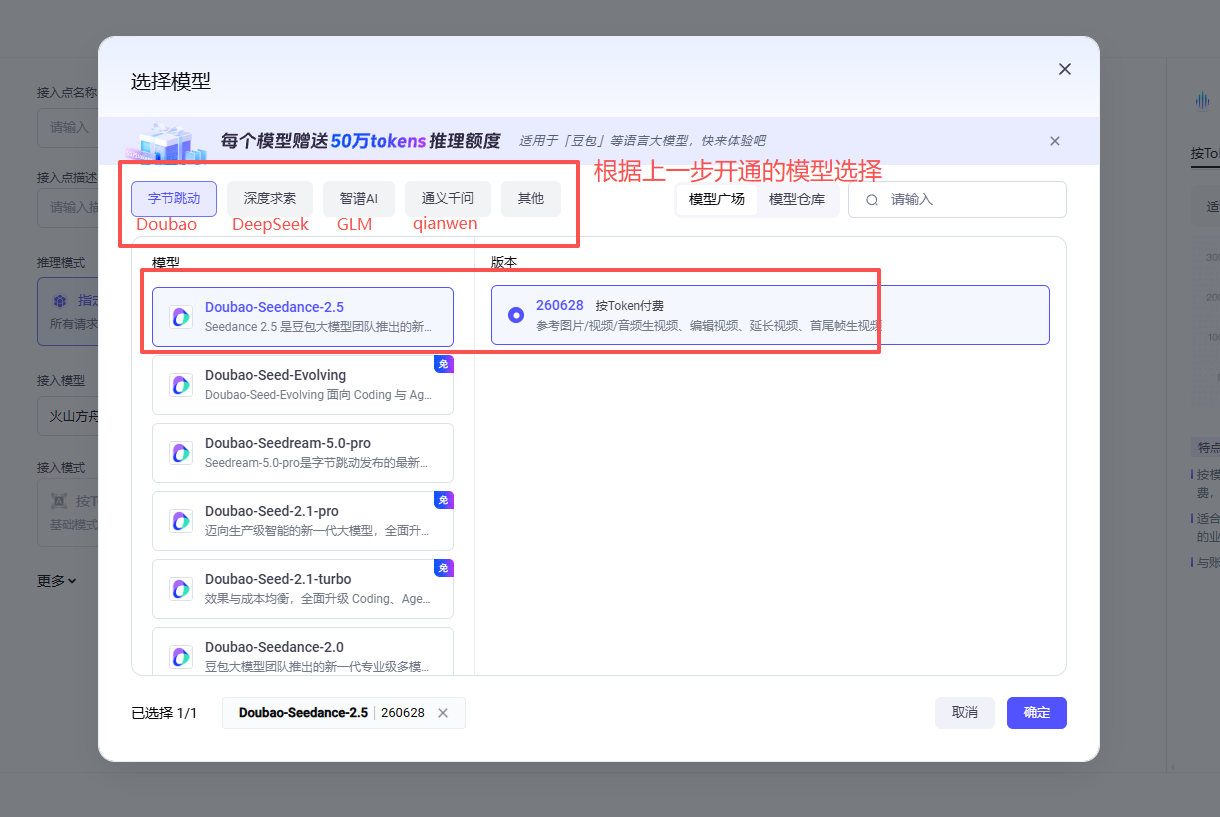
Task: Click the 免 badge on Doubao-Seed-Evolving
Action: (x=443, y=364)
